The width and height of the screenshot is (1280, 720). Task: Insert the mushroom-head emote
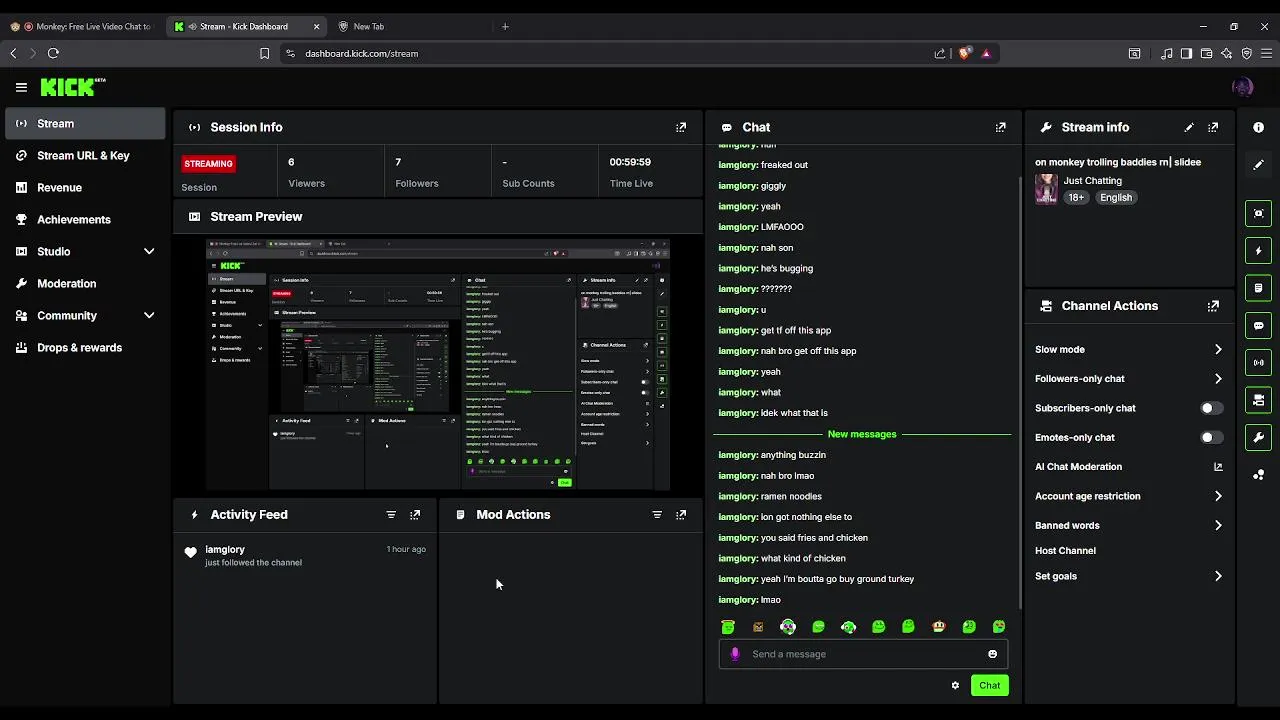(939, 627)
